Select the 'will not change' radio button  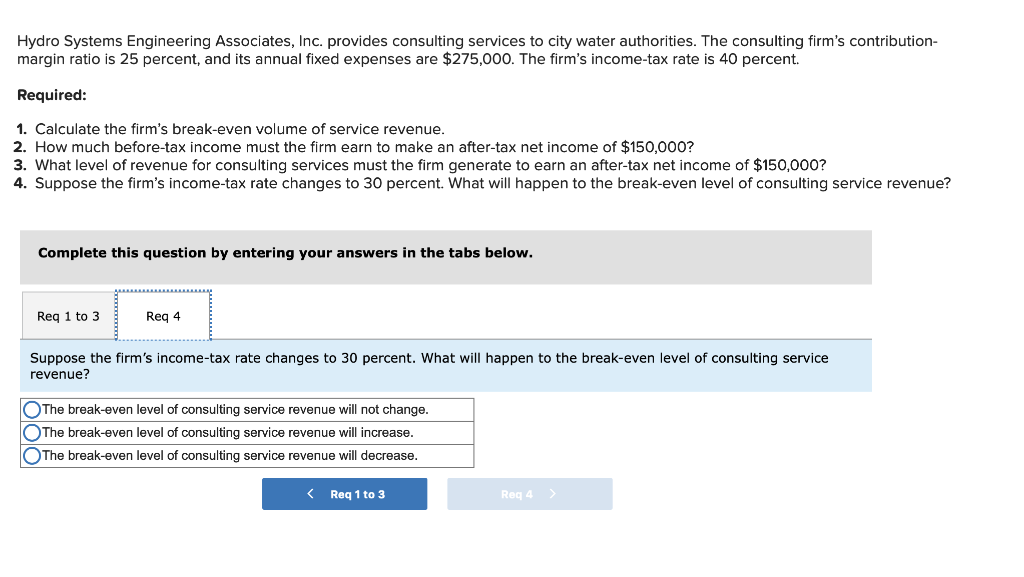pyautogui.click(x=30, y=409)
